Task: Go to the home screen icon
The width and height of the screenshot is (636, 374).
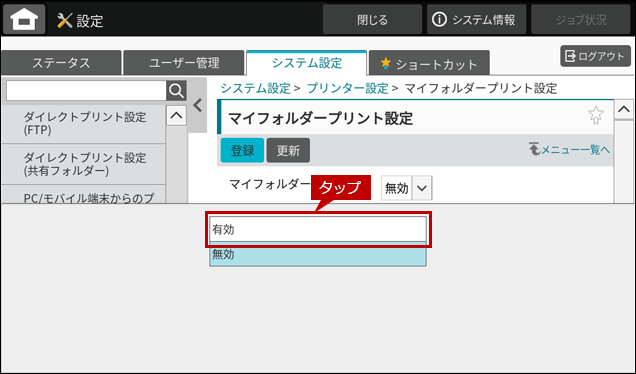Action: coord(24,19)
